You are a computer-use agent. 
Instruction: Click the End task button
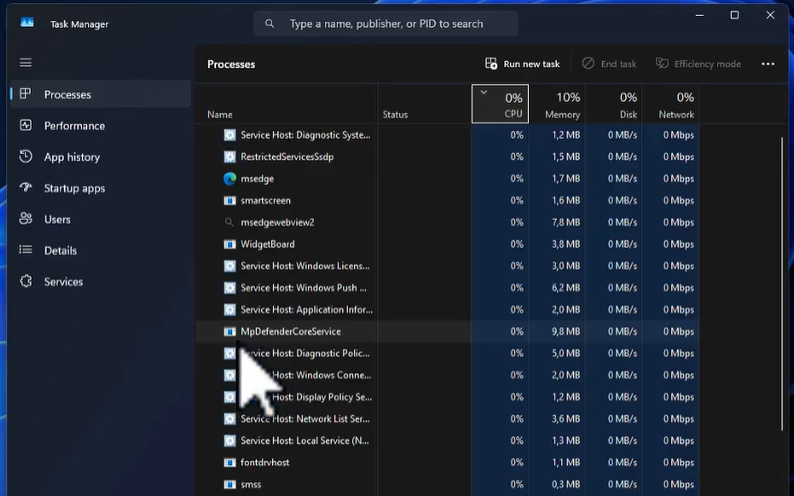point(609,64)
